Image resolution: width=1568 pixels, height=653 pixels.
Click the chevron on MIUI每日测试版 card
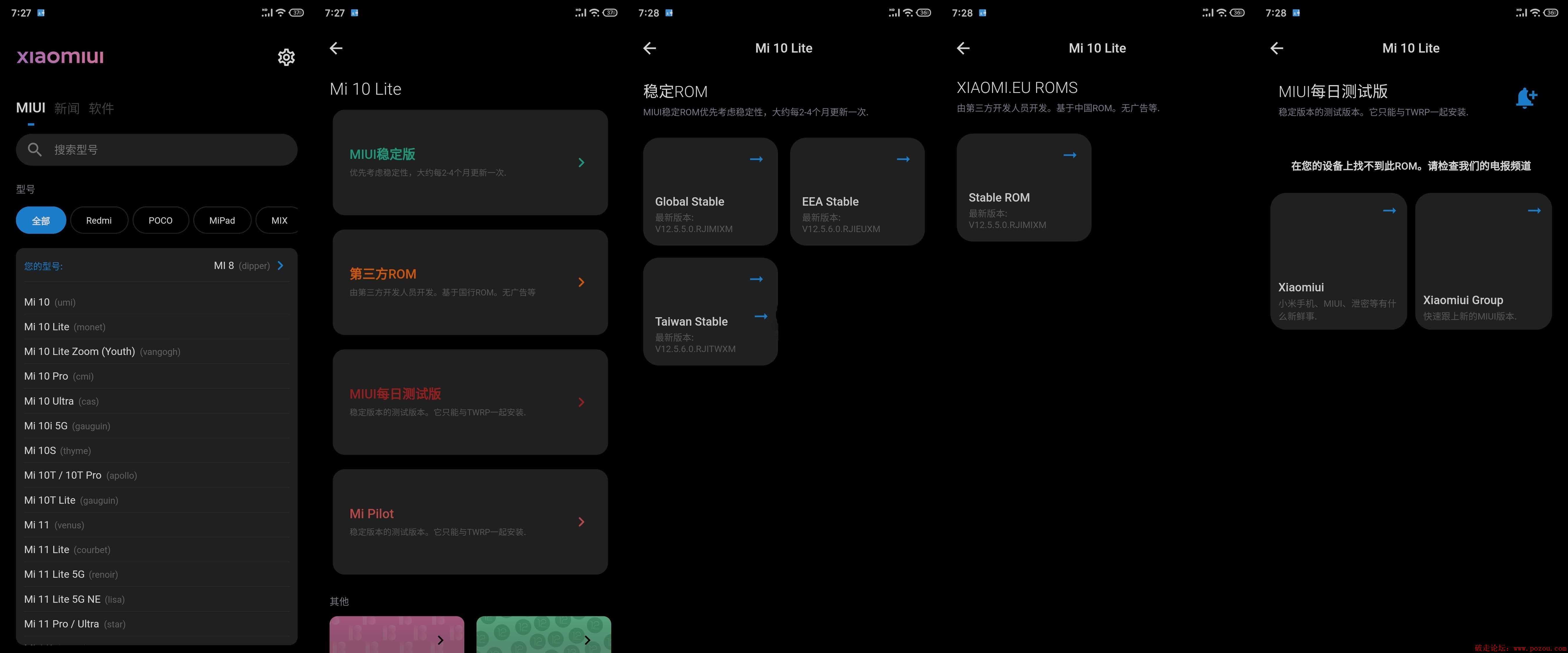pyautogui.click(x=581, y=402)
